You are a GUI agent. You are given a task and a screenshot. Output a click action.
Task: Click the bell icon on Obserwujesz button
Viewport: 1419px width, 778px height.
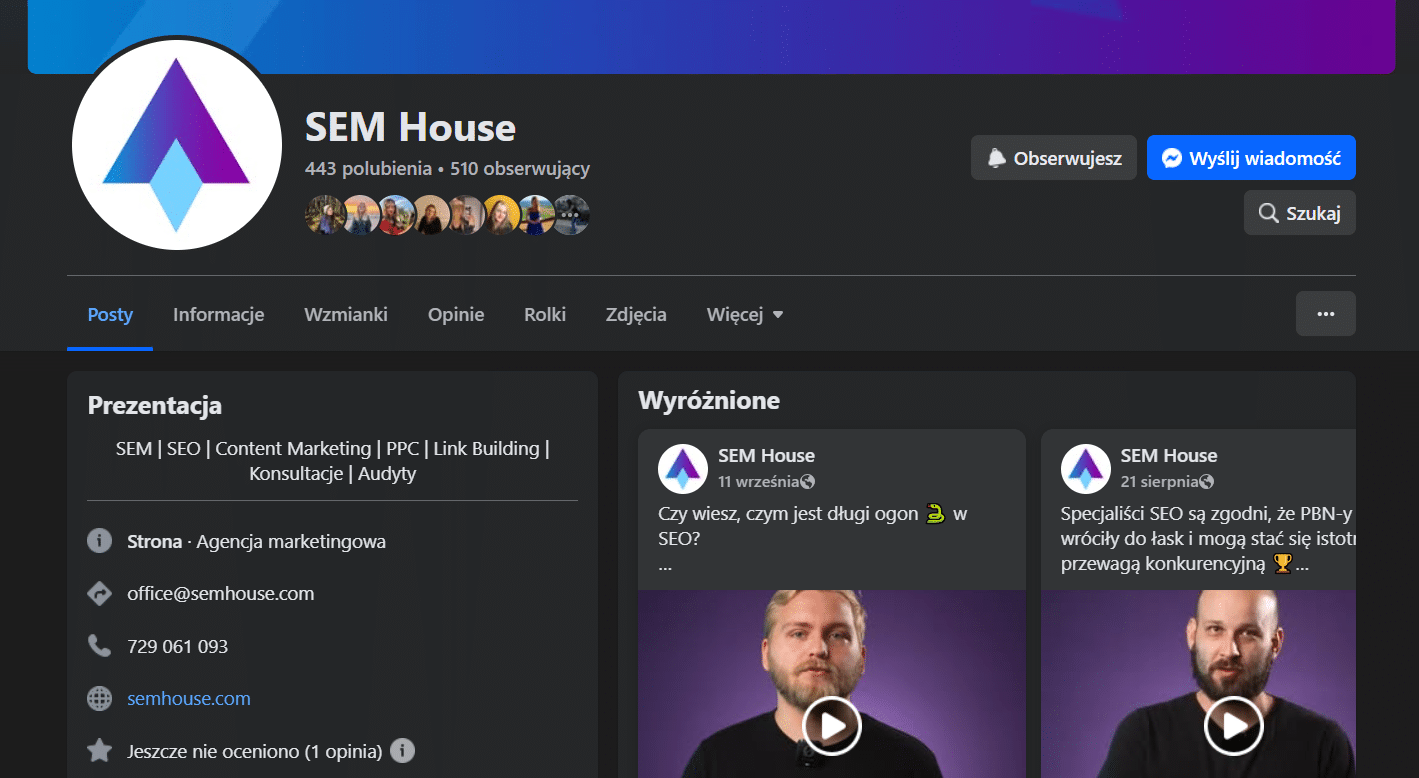(x=996, y=158)
